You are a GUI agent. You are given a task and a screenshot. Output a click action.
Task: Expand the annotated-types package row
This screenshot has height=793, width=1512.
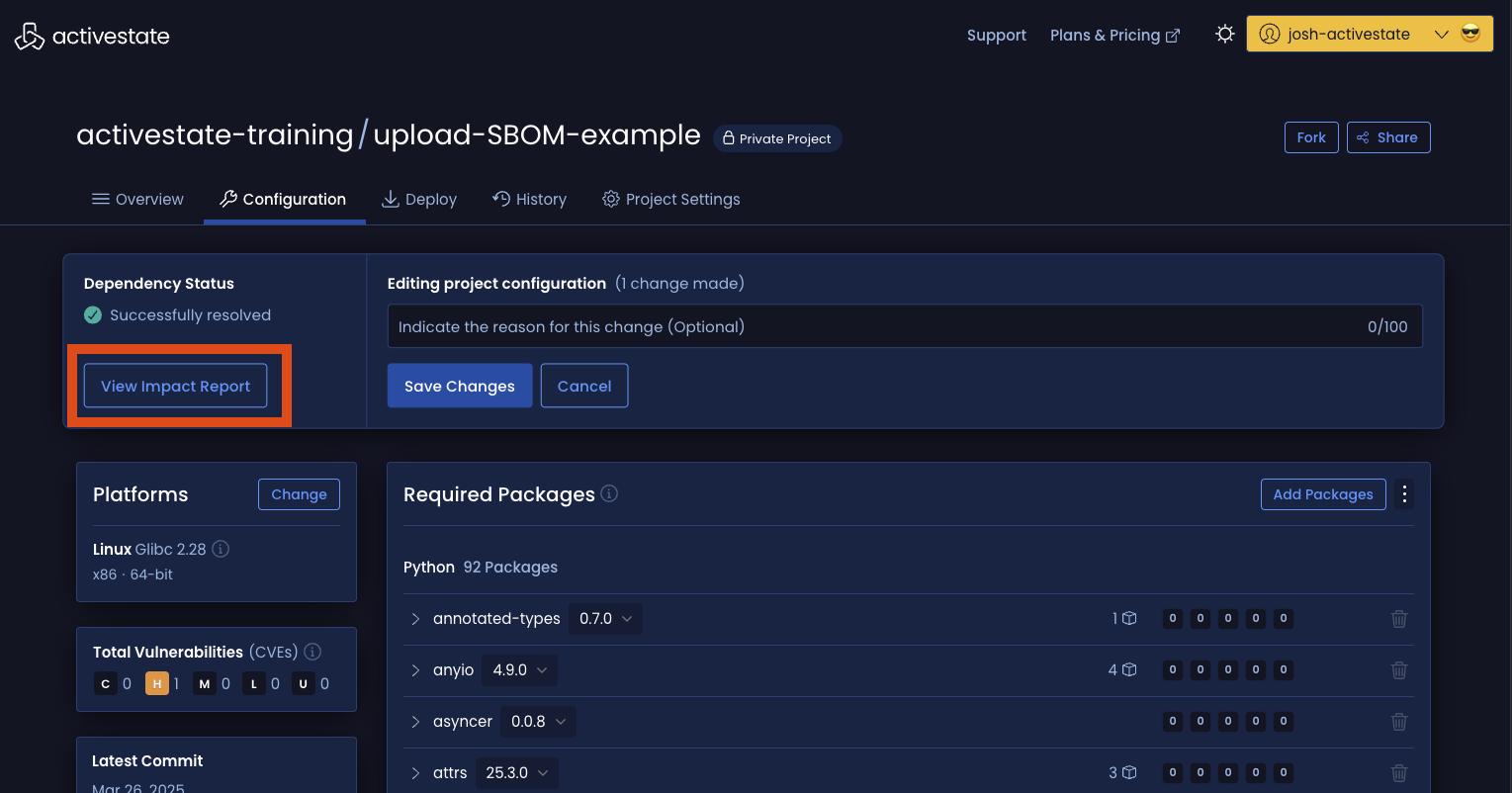[x=416, y=619]
